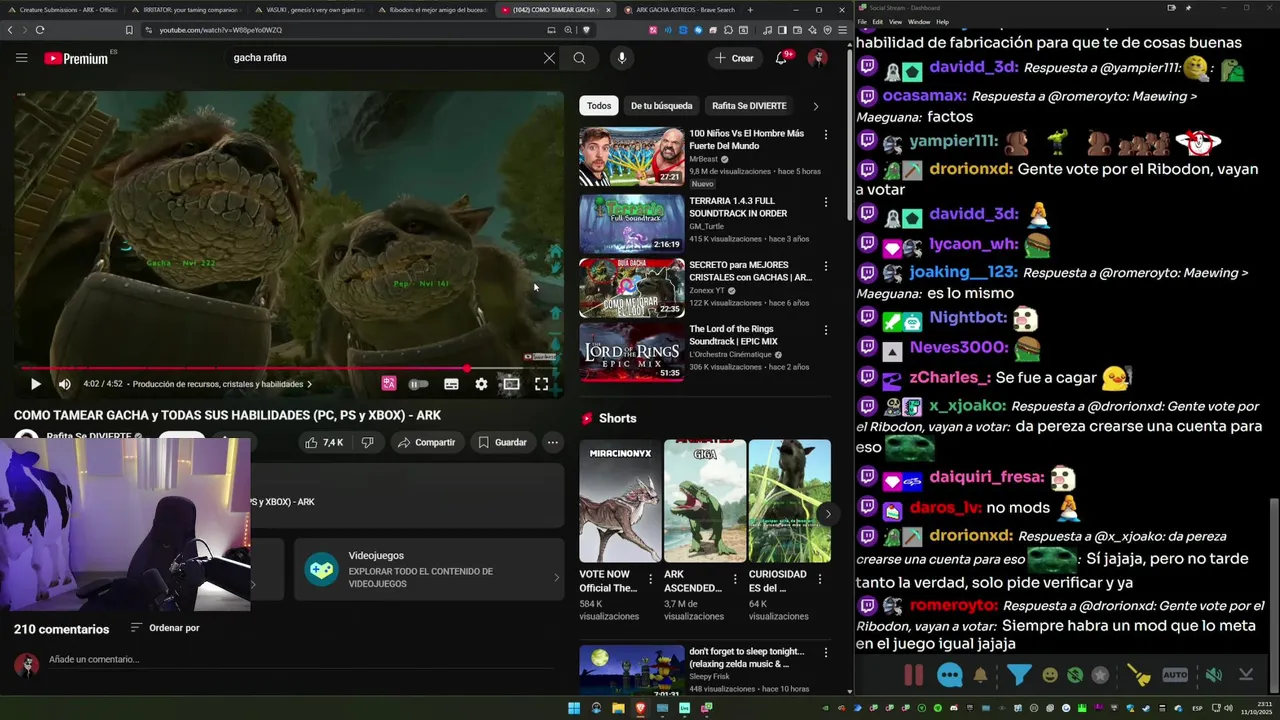Open the account avatar menu
The height and width of the screenshot is (720, 1280).
(817, 58)
